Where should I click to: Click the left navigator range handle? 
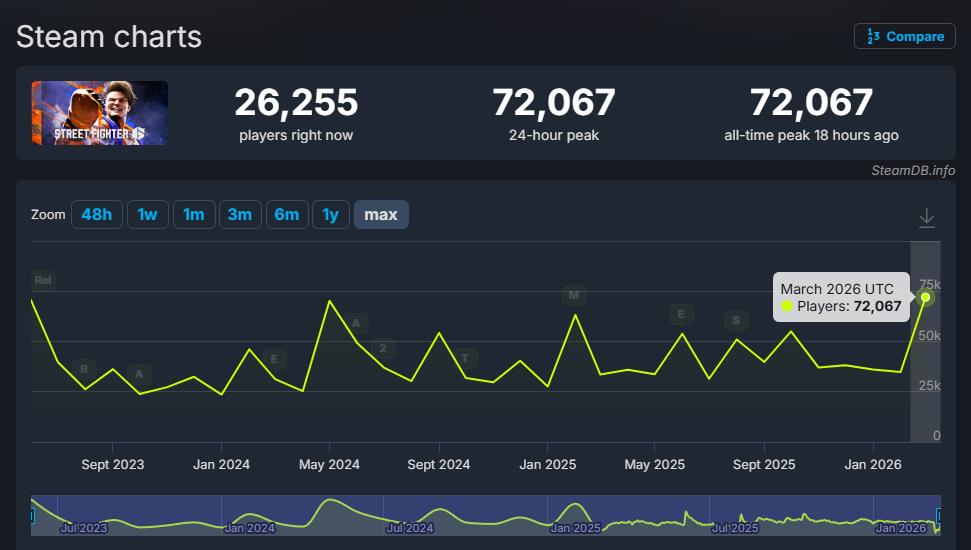click(x=31, y=515)
